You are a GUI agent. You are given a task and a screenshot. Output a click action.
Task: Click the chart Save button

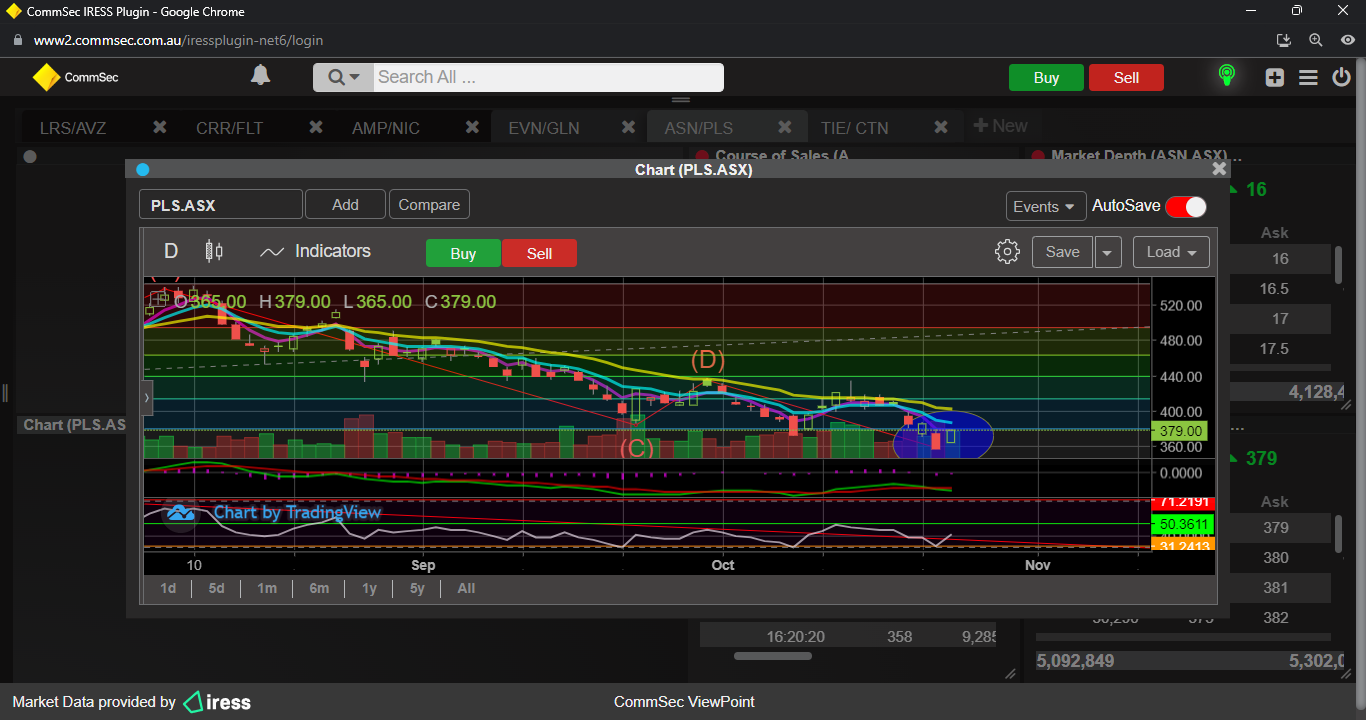1062,252
